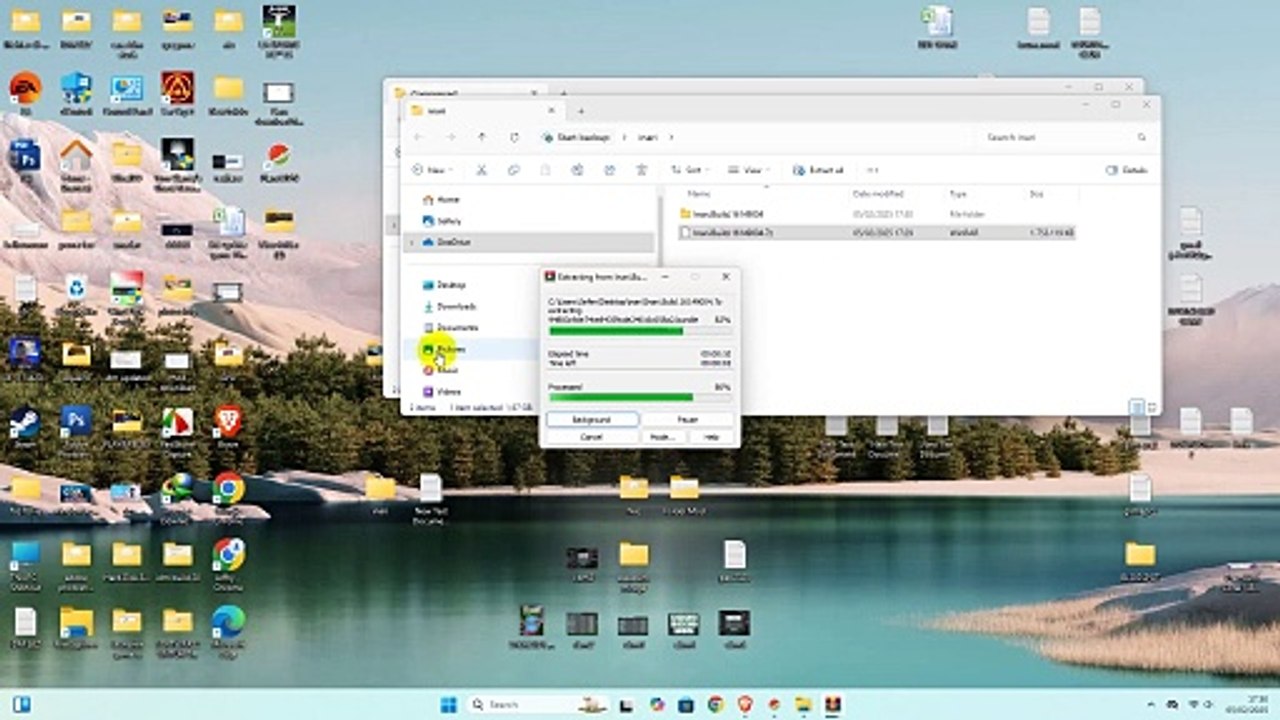Click the Brave icon on the taskbar

744,704
